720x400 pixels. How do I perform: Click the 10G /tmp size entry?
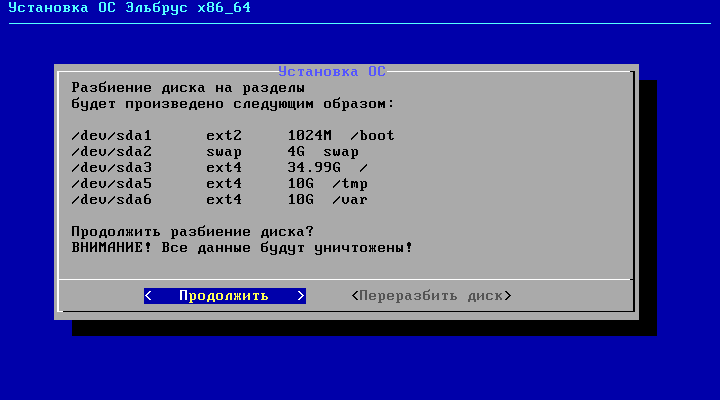pyautogui.click(x=327, y=184)
